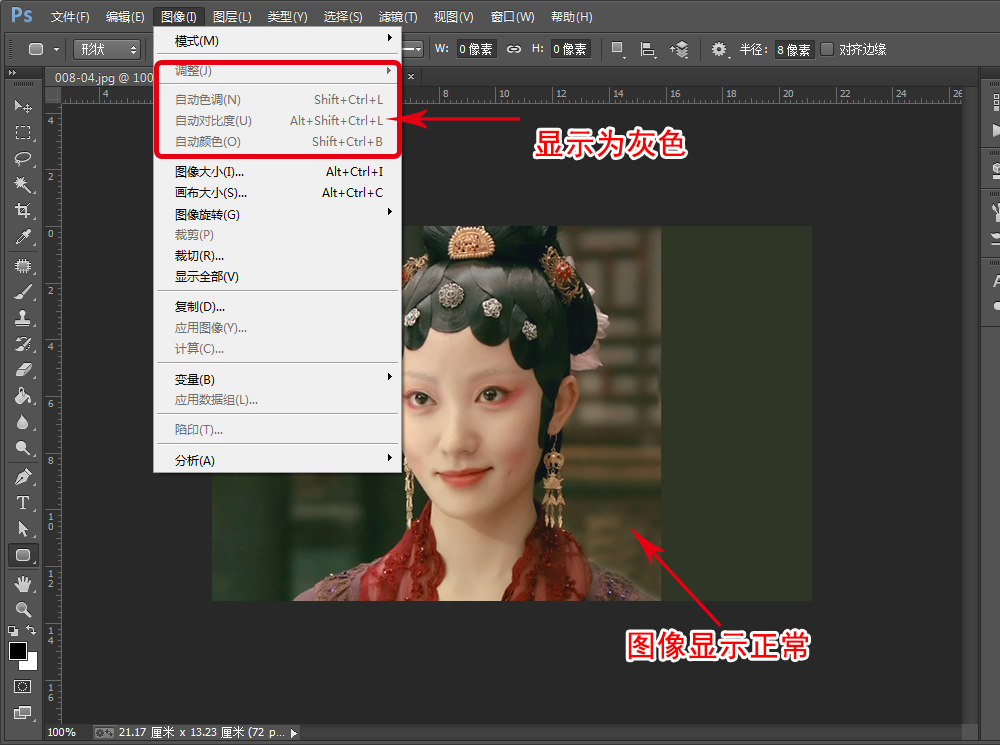Image resolution: width=1000 pixels, height=745 pixels.
Task: Select the History Brush tool
Action: [x=23, y=344]
